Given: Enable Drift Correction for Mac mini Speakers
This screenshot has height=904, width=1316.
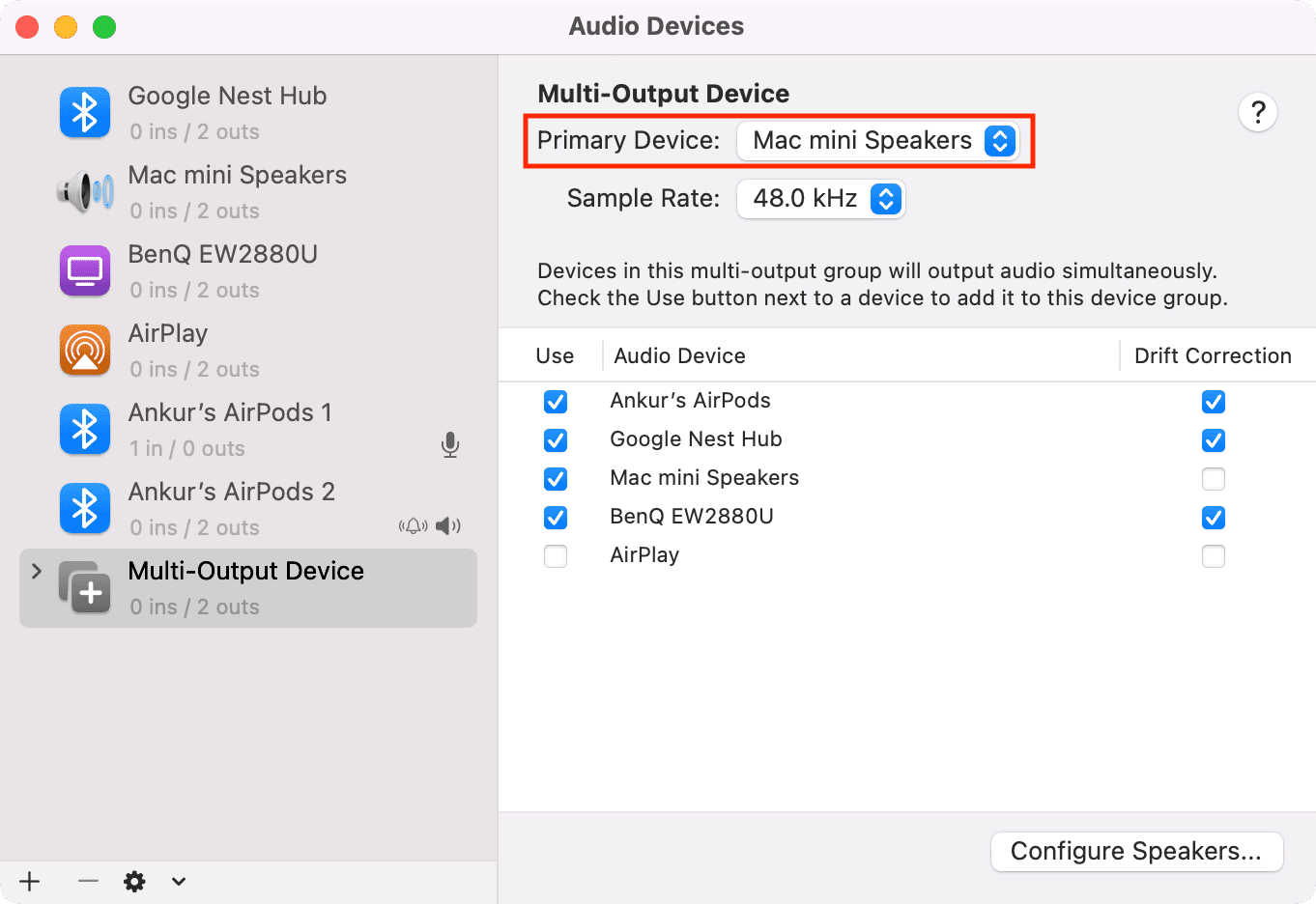Looking at the screenshot, I should [1214, 479].
